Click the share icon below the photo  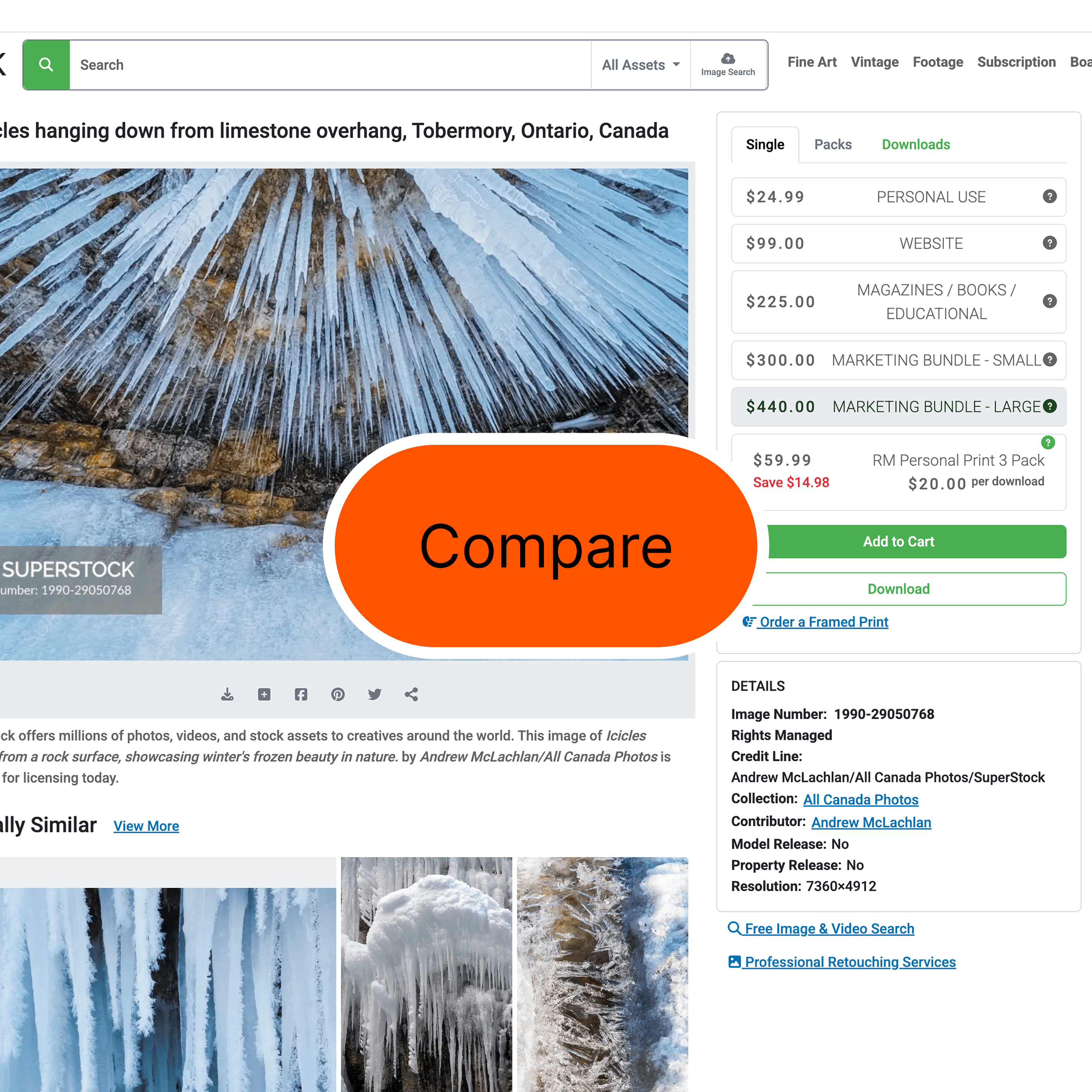coord(412,694)
